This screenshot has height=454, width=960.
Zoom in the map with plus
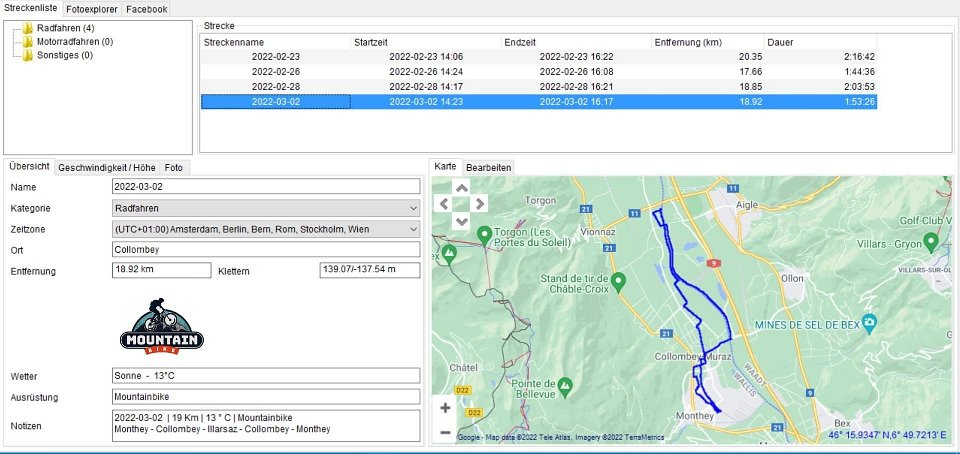445,407
